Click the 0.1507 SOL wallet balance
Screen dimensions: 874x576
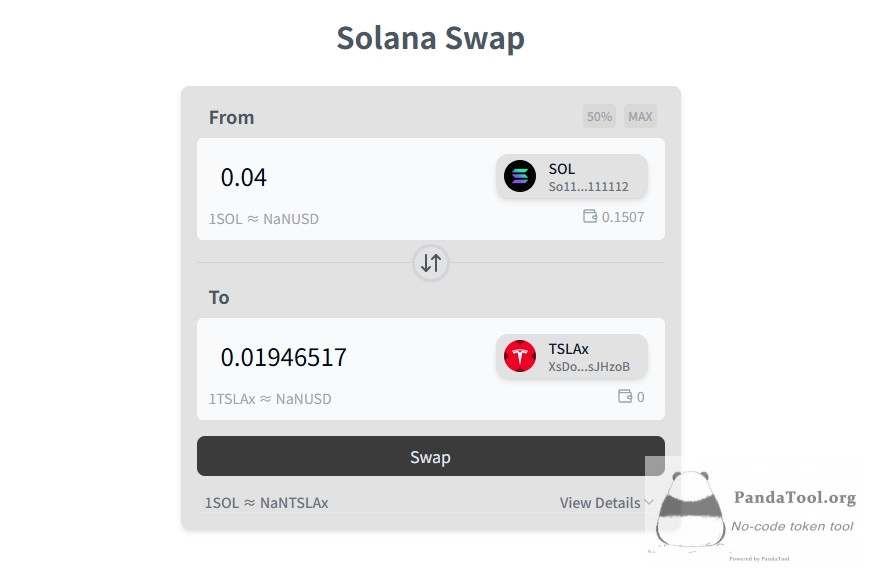pos(623,217)
